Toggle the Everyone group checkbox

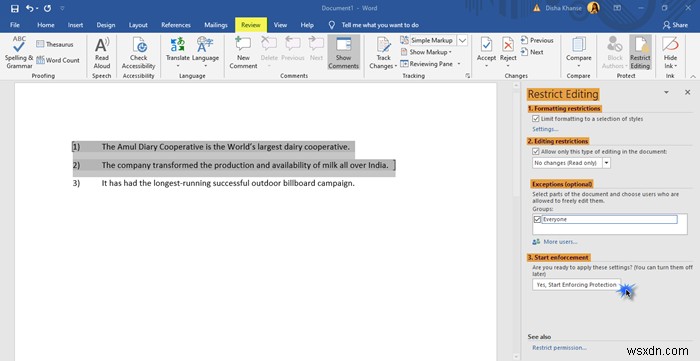(537, 220)
